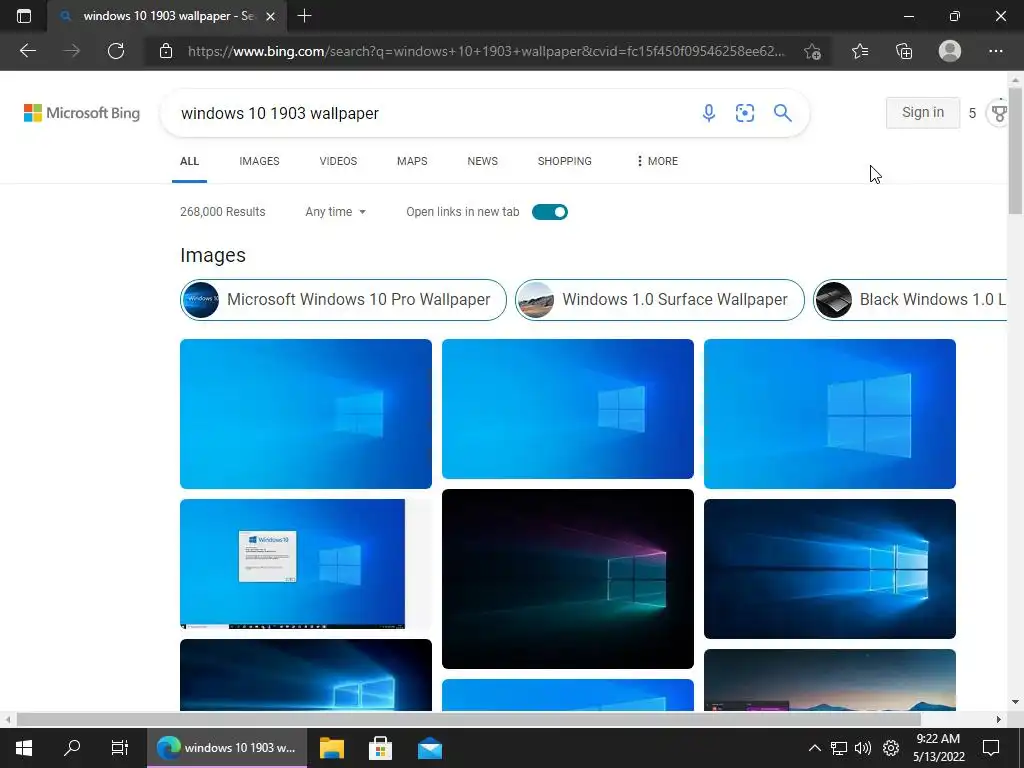Click the settings gear tray icon
Viewport: 1024px width, 768px height.
coord(891,748)
